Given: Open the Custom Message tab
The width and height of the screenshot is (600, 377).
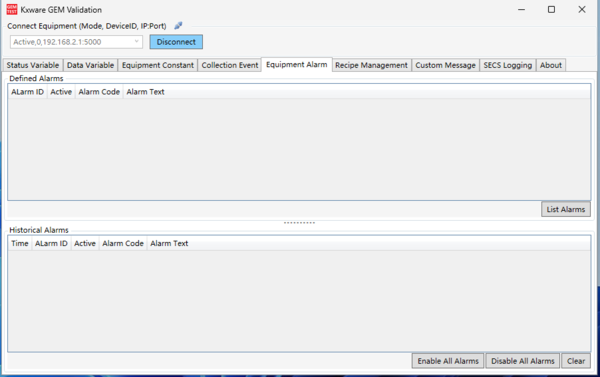Looking at the screenshot, I should pos(445,65).
